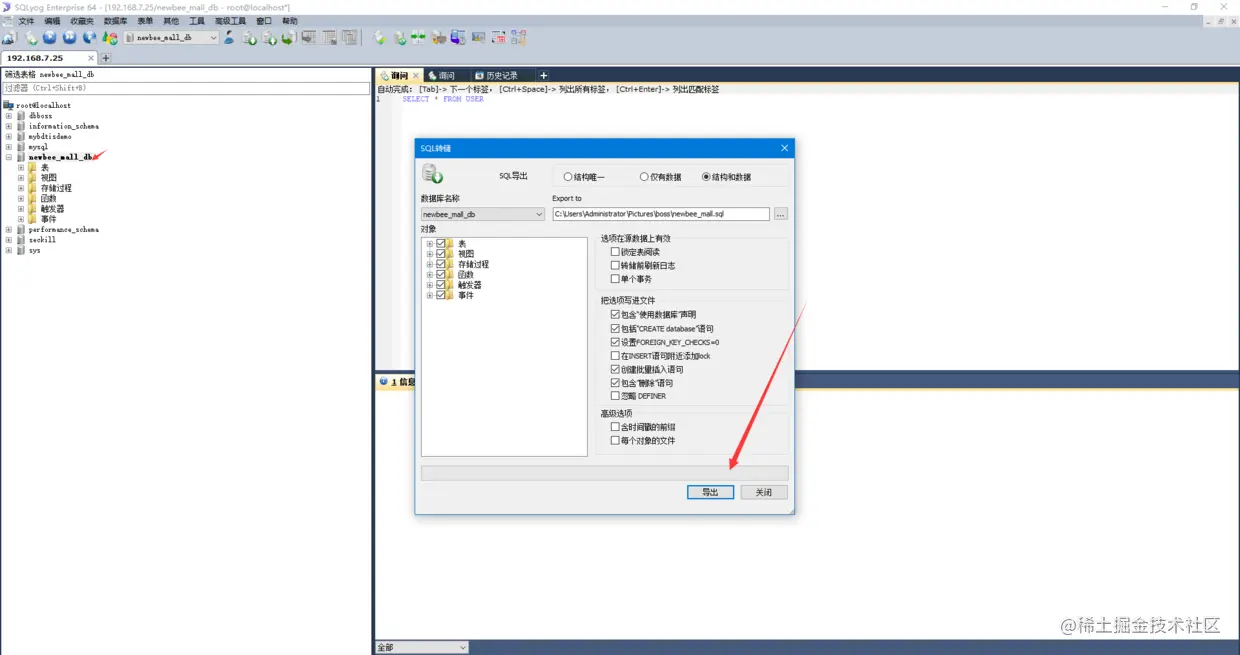Select the 触发器 folder in left tree
The width and height of the screenshot is (1240, 655).
(52, 209)
